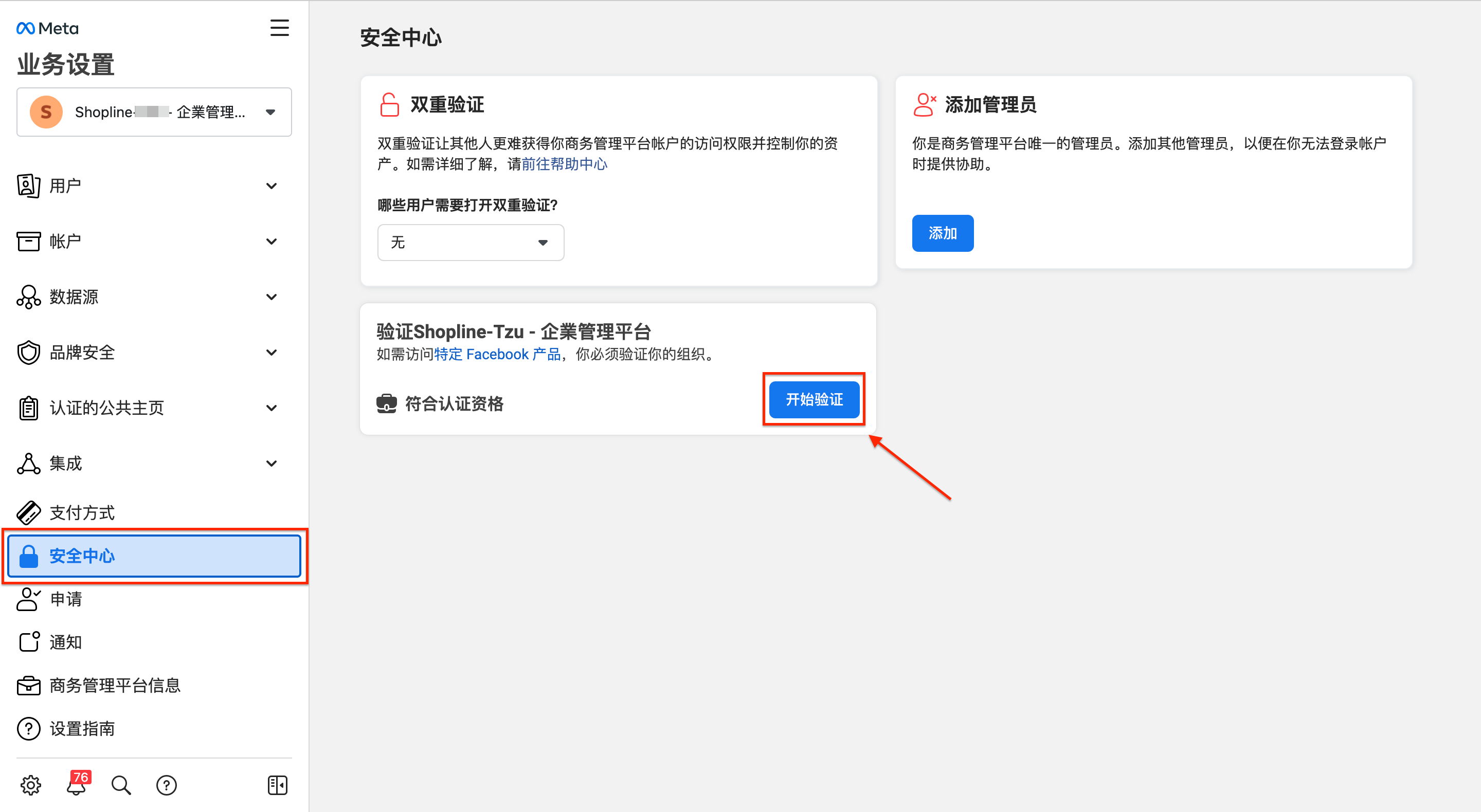Image resolution: width=1481 pixels, height=812 pixels.
Task: Follow the 前往帮助中心 link
Action: point(564,164)
